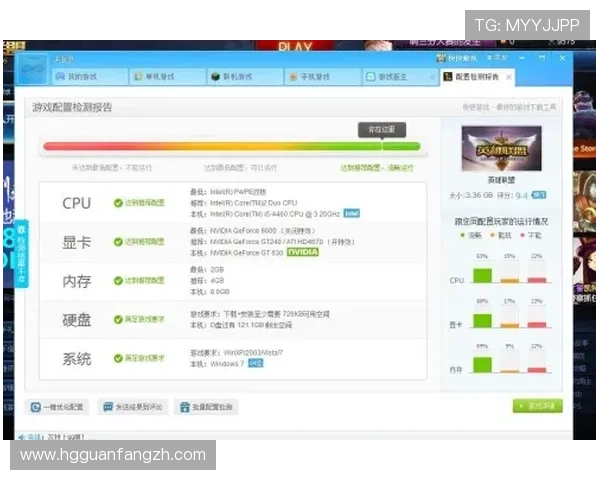
Task: Click the green button at bottom right
Action: point(538,406)
